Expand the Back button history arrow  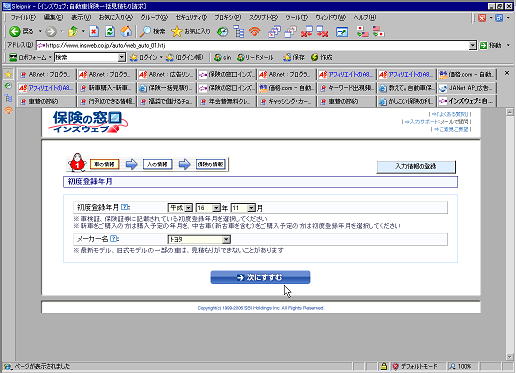40,32
